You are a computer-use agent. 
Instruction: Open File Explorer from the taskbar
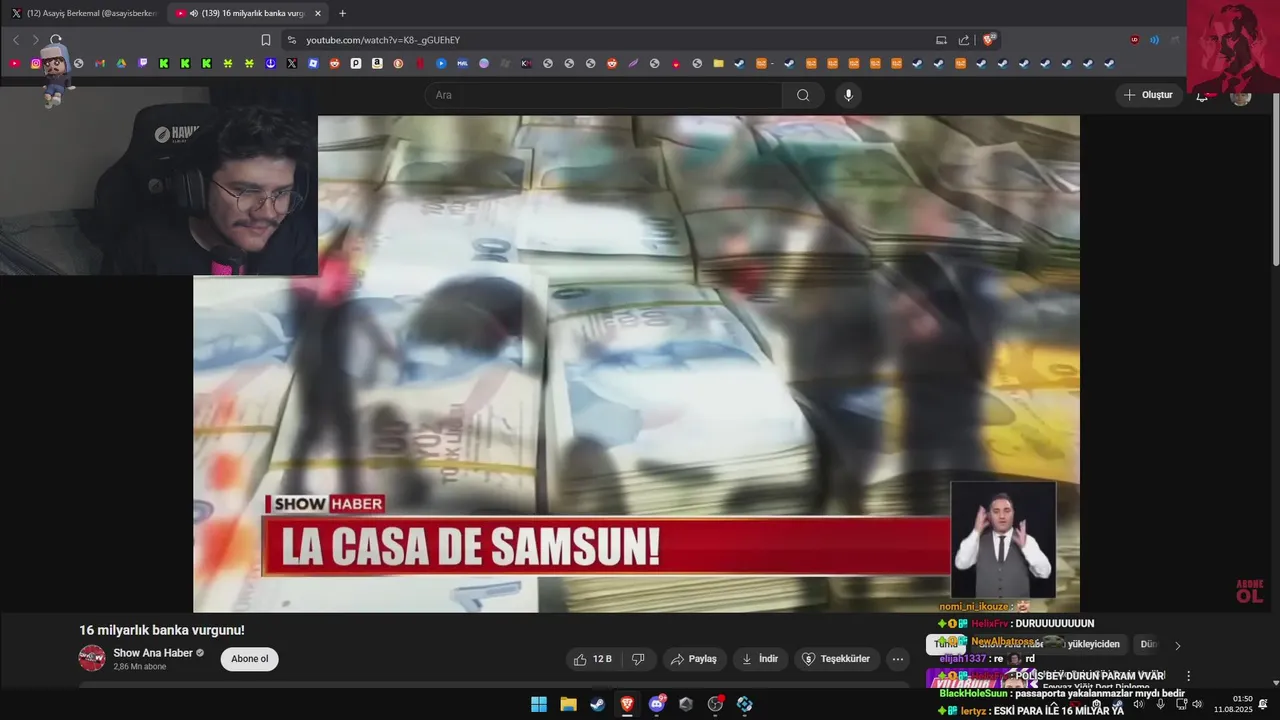point(568,704)
